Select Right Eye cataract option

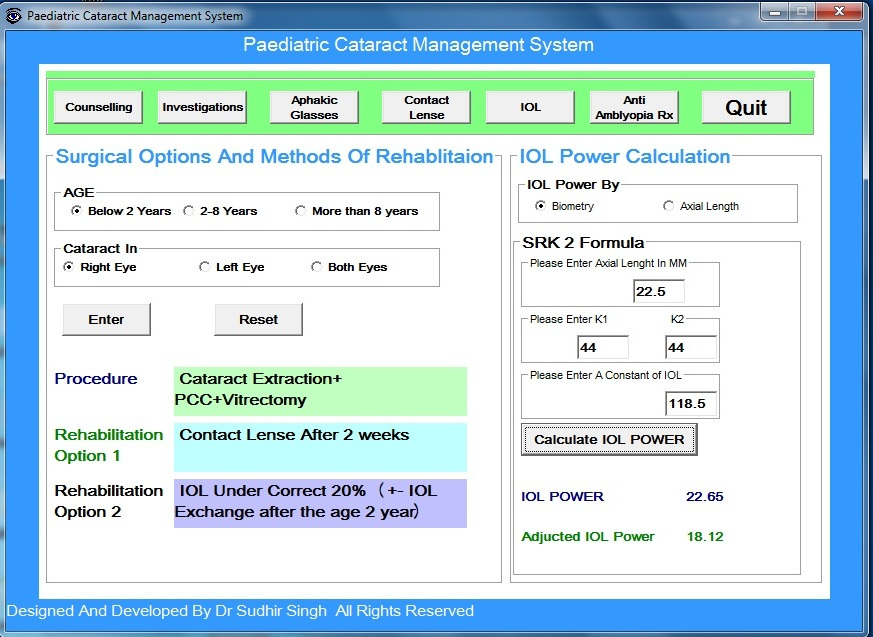[69, 267]
